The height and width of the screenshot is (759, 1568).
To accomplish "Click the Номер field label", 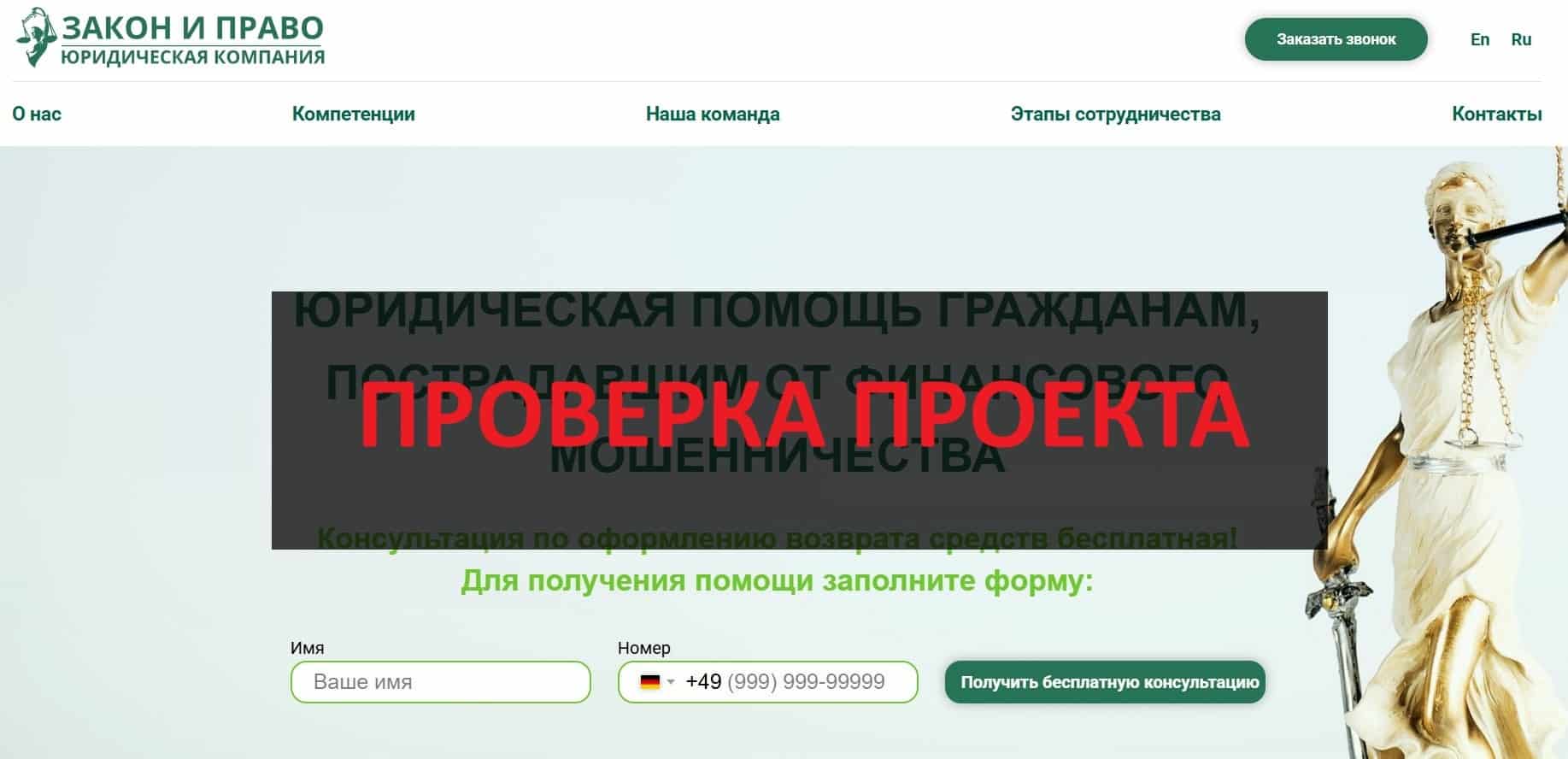I will click(x=643, y=648).
